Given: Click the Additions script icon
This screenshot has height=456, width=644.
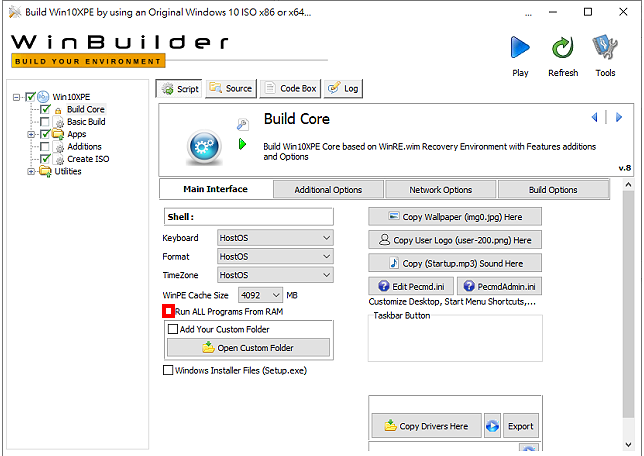Looking at the screenshot, I should click(59, 147).
